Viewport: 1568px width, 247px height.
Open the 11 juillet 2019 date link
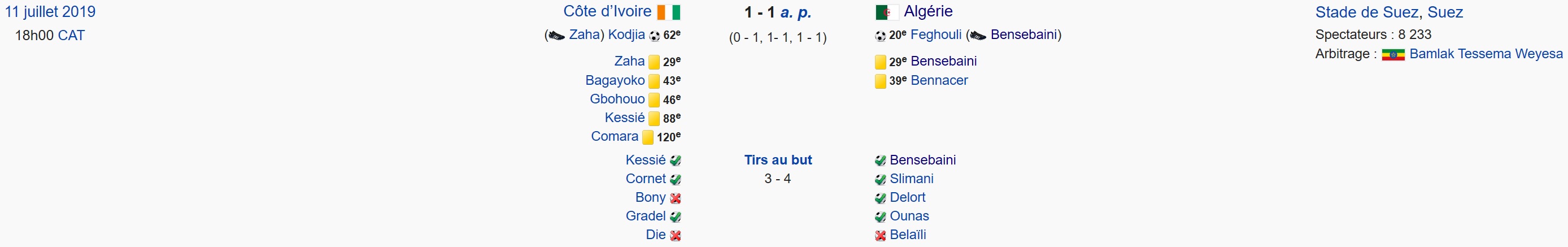point(50,11)
